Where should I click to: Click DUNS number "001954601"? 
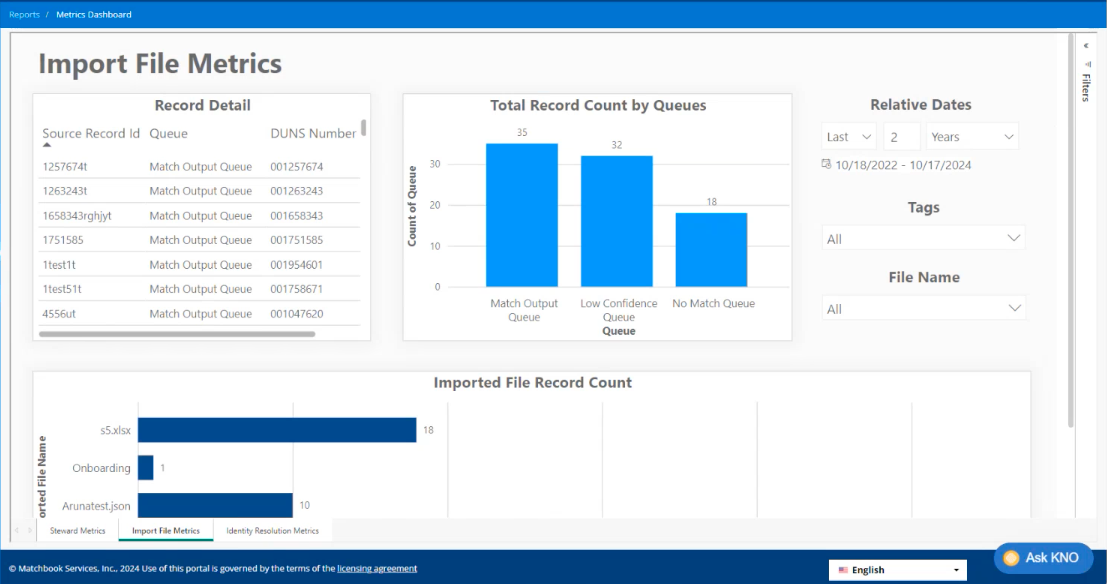[x=297, y=265]
